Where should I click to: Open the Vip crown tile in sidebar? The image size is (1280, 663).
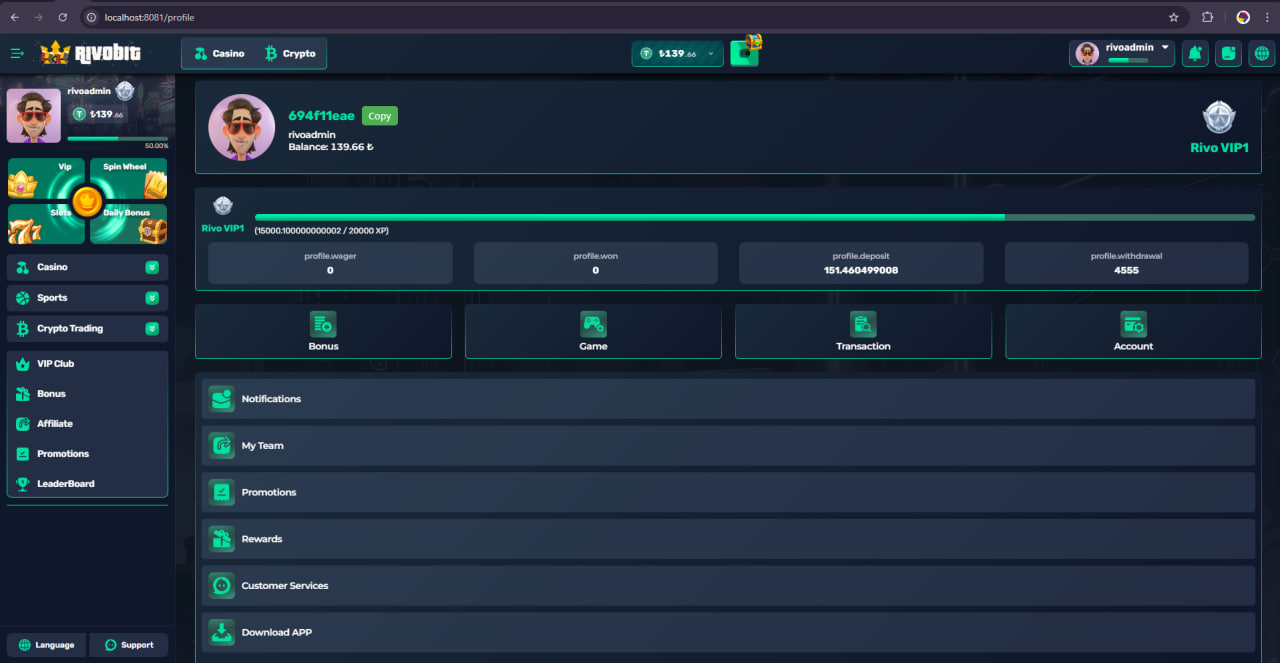click(x=46, y=179)
